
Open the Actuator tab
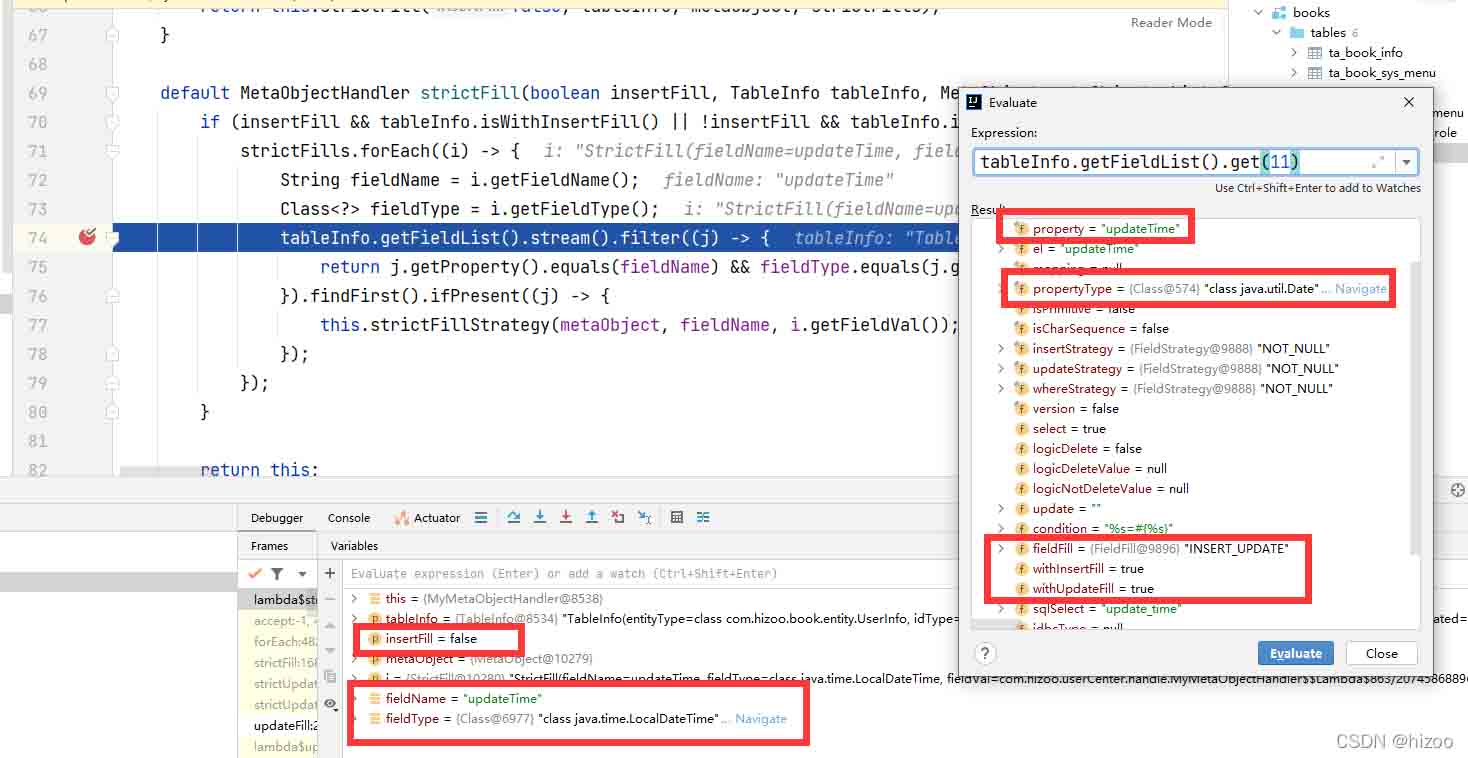[x=428, y=518]
